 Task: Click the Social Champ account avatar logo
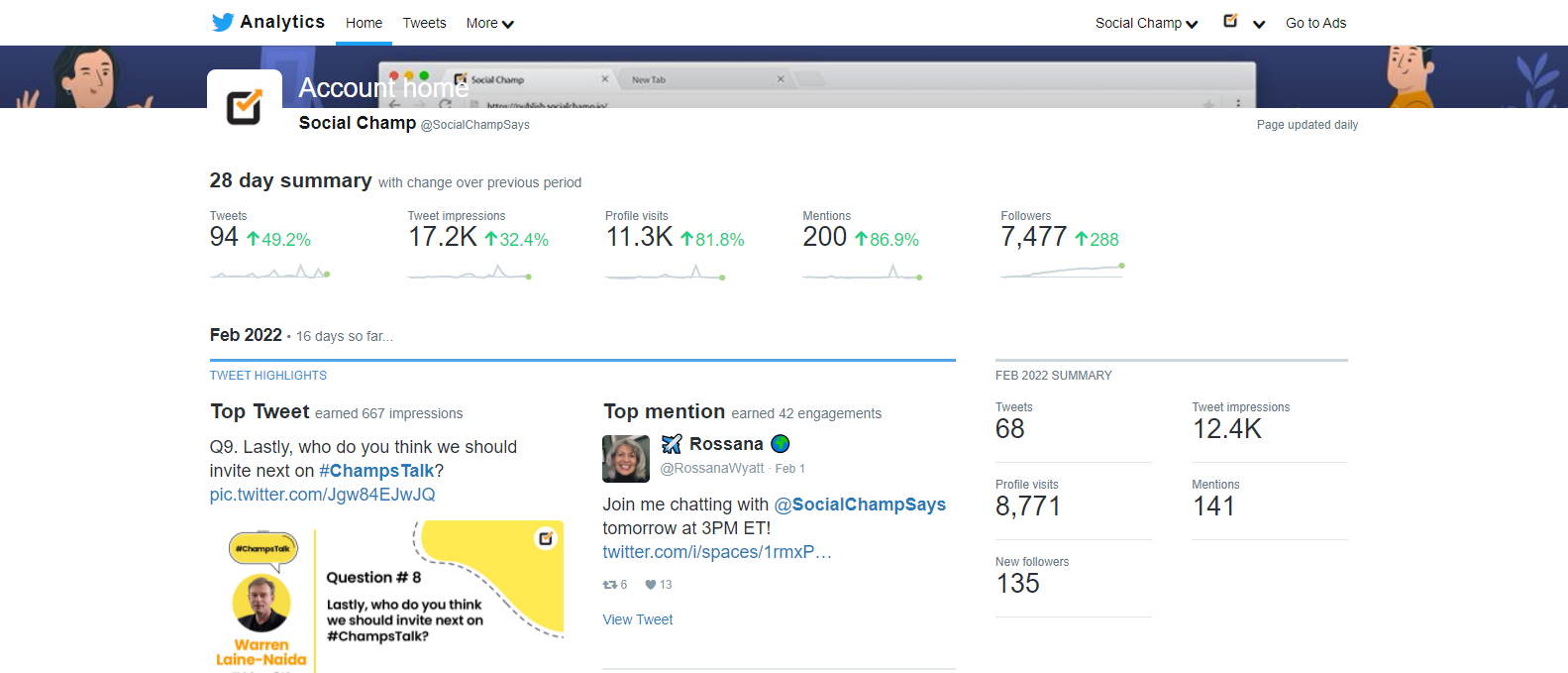coord(245,107)
